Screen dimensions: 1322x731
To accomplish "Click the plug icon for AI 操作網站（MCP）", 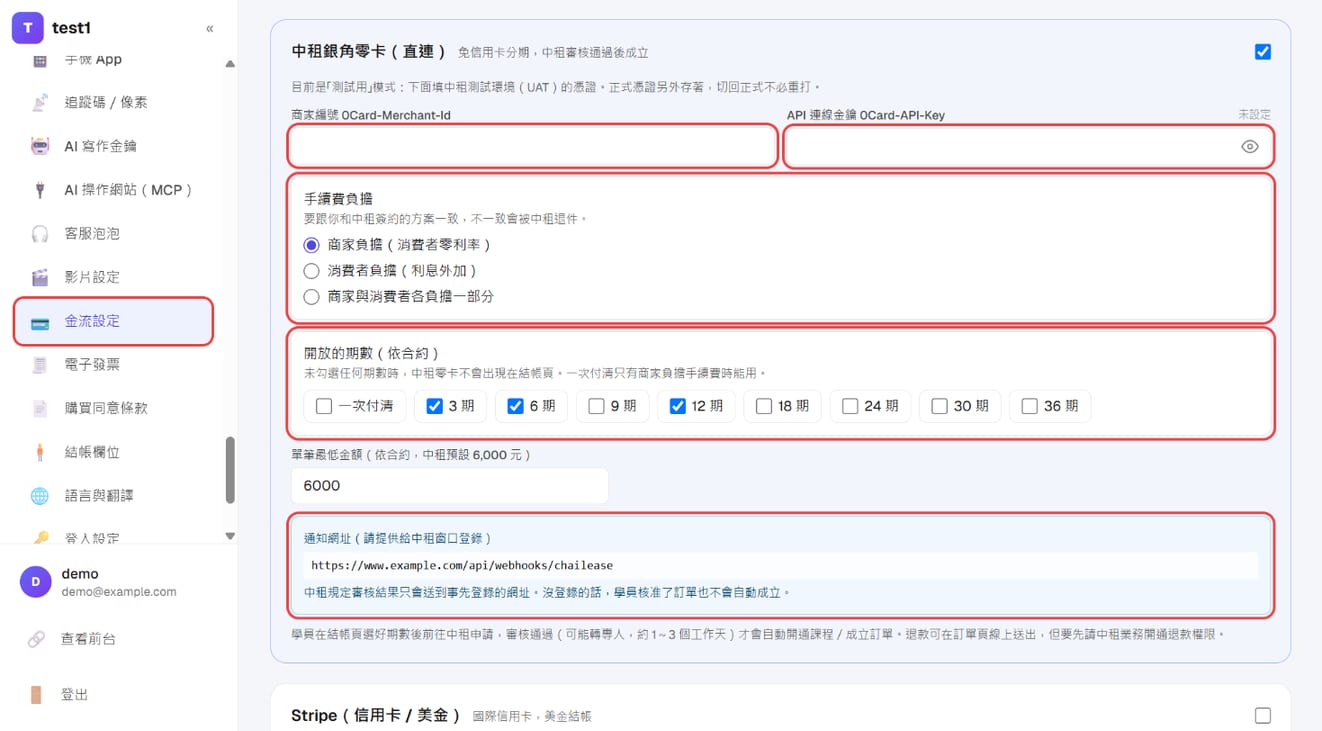I will tap(40, 190).
